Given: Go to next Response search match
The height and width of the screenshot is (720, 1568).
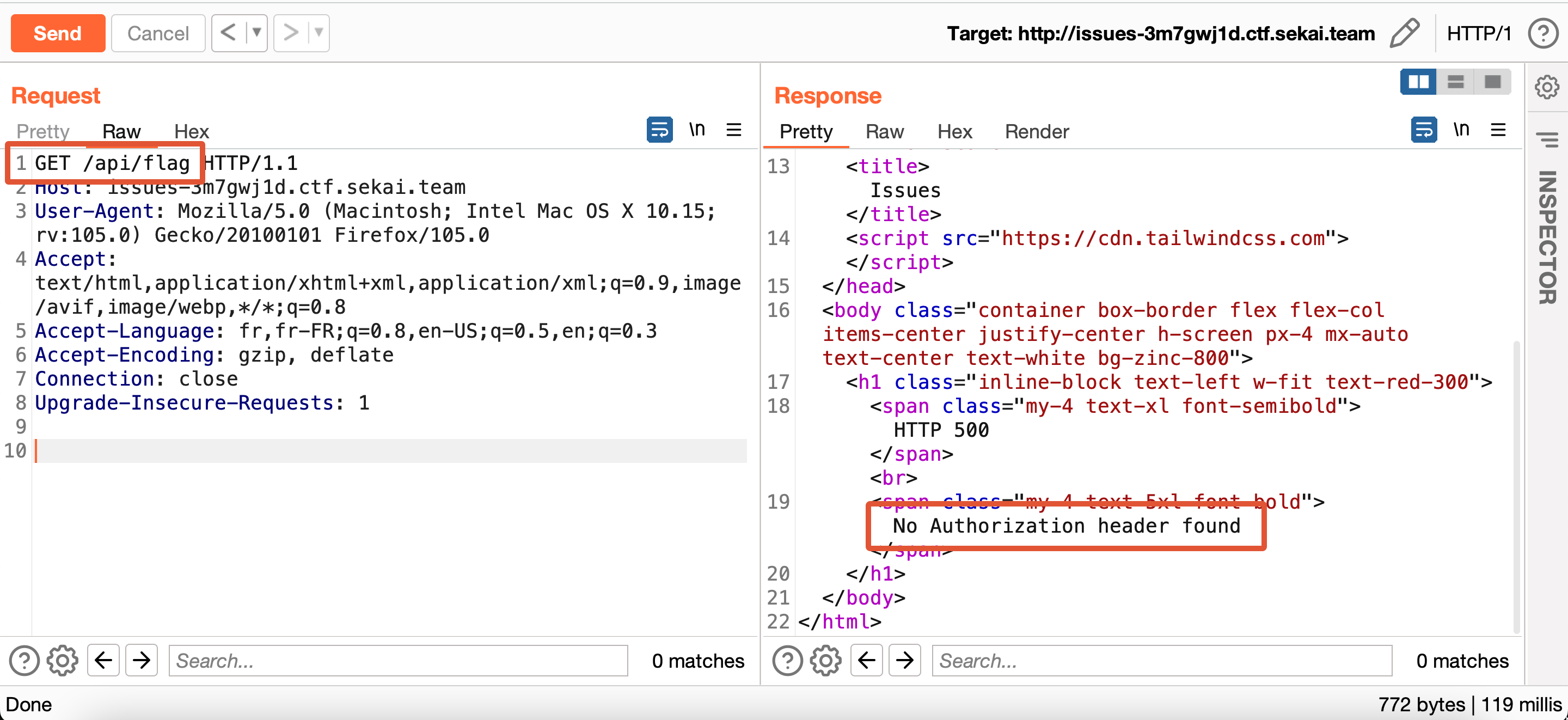Looking at the screenshot, I should pos(905,660).
